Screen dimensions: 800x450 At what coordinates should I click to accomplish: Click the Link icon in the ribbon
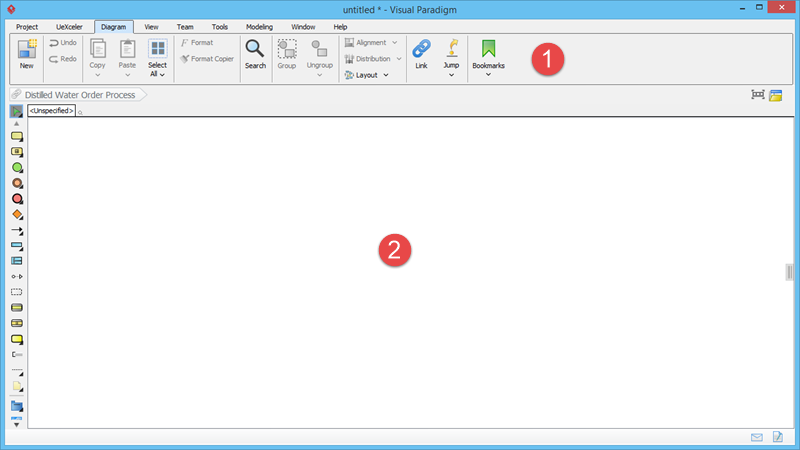(x=421, y=54)
